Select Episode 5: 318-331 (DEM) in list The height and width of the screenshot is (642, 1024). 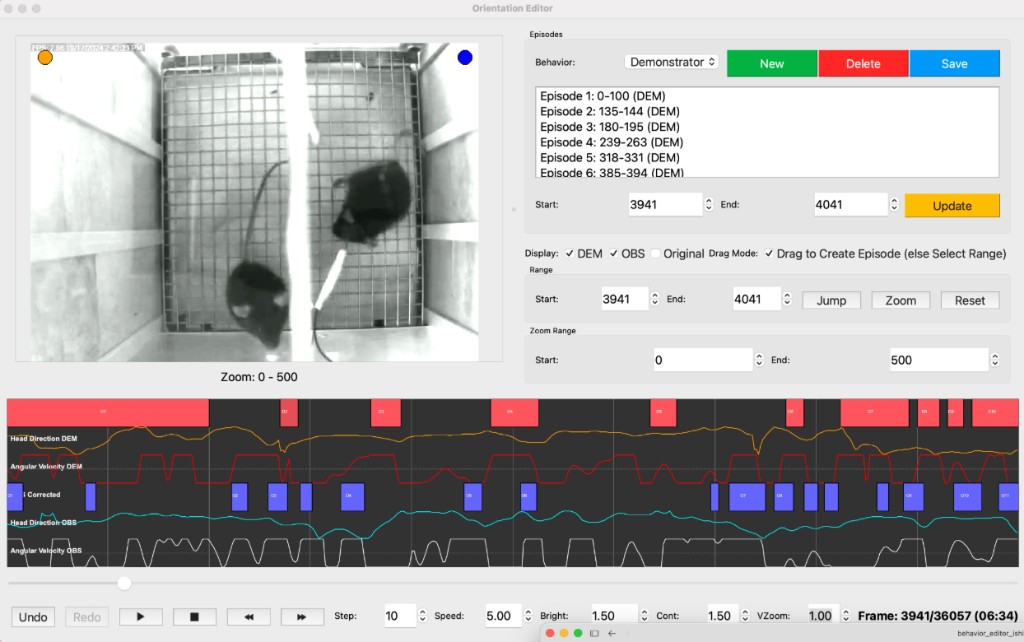point(767,157)
